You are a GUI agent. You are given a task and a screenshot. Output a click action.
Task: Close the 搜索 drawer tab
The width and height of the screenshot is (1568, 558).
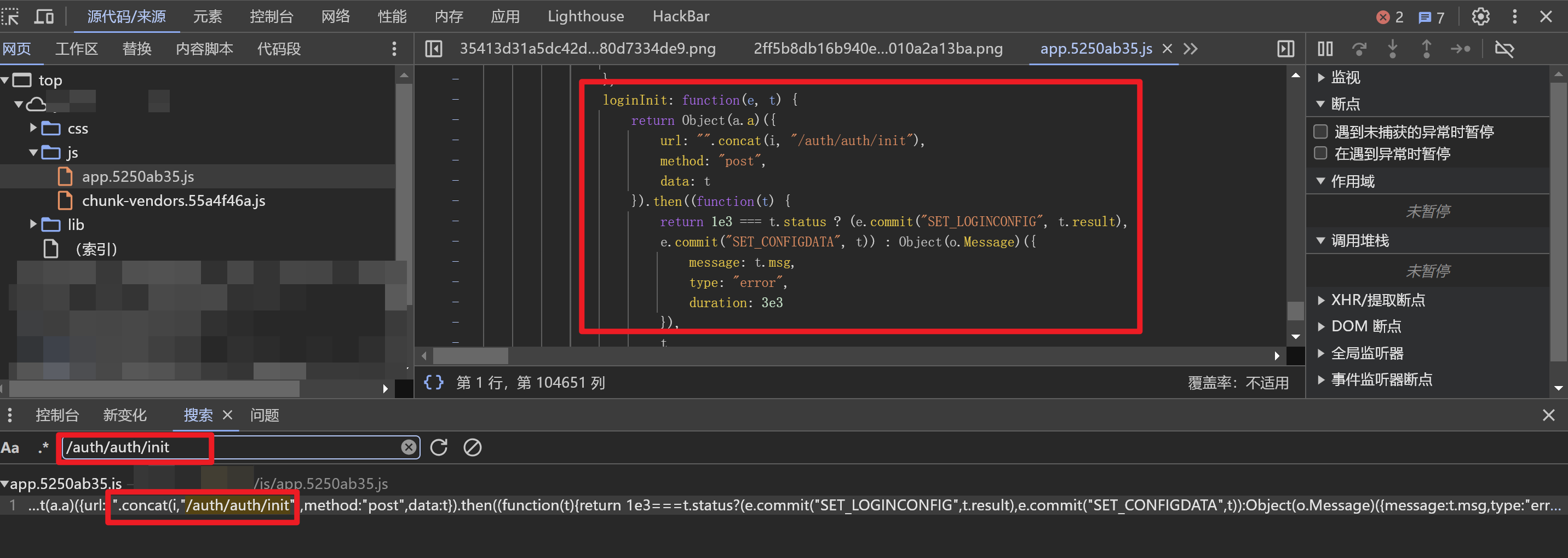tap(228, 415)
